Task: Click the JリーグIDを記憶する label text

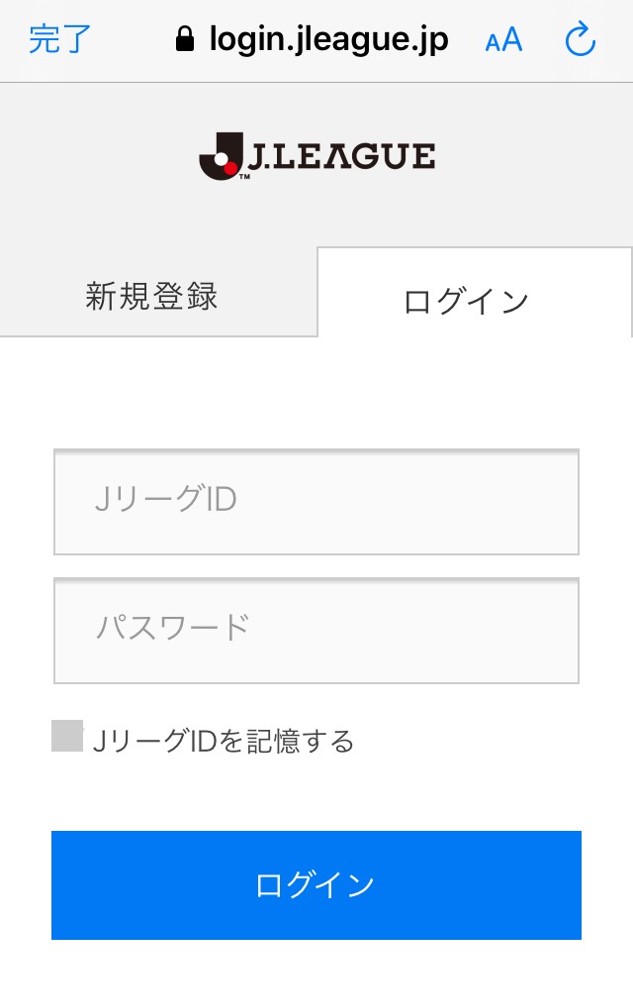Action: click(x=223, y=741)
